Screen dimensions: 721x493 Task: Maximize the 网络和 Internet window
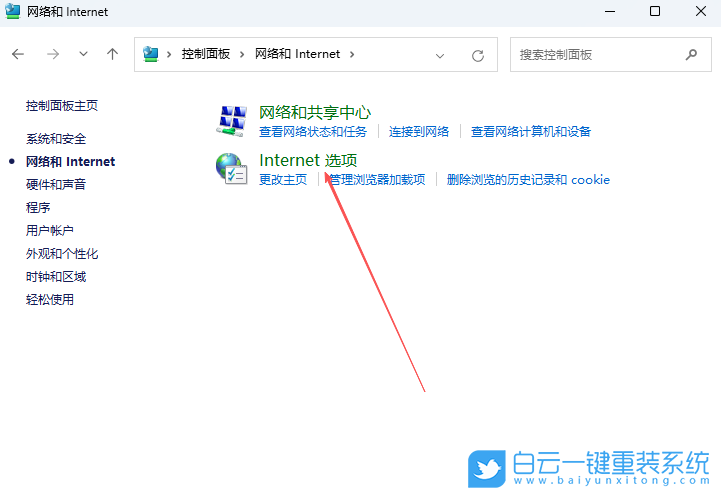tap(655, 11)
